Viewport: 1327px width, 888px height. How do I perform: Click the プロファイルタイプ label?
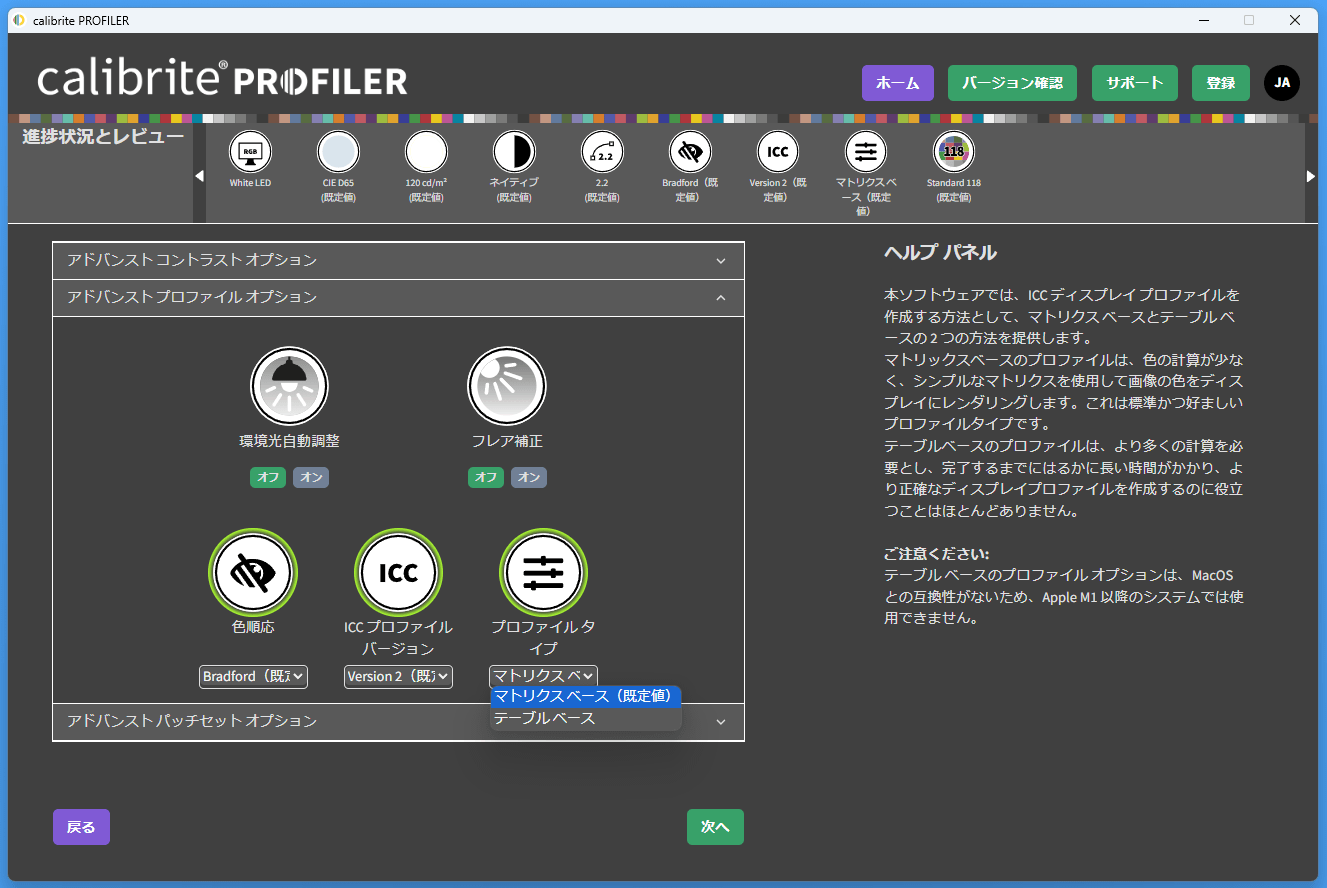pyautogui.click(x=544, y=638)
